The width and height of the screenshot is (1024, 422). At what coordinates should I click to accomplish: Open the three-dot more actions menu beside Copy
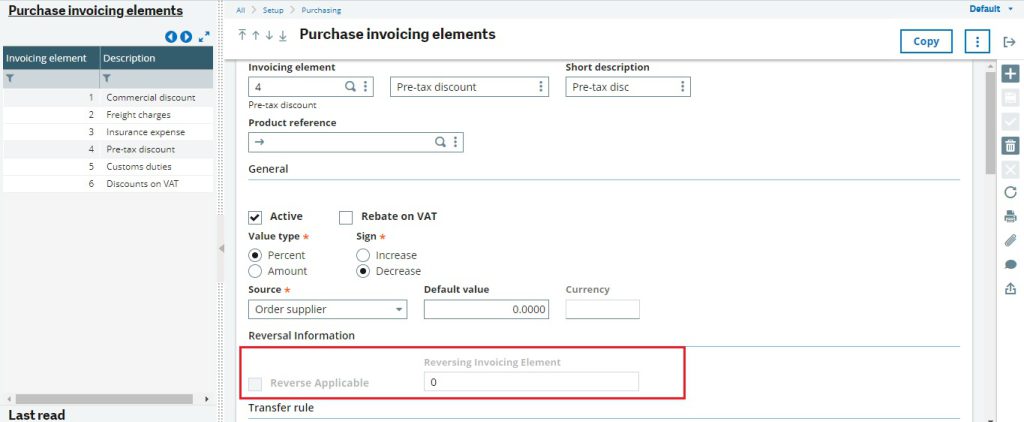tap(976, 41)
